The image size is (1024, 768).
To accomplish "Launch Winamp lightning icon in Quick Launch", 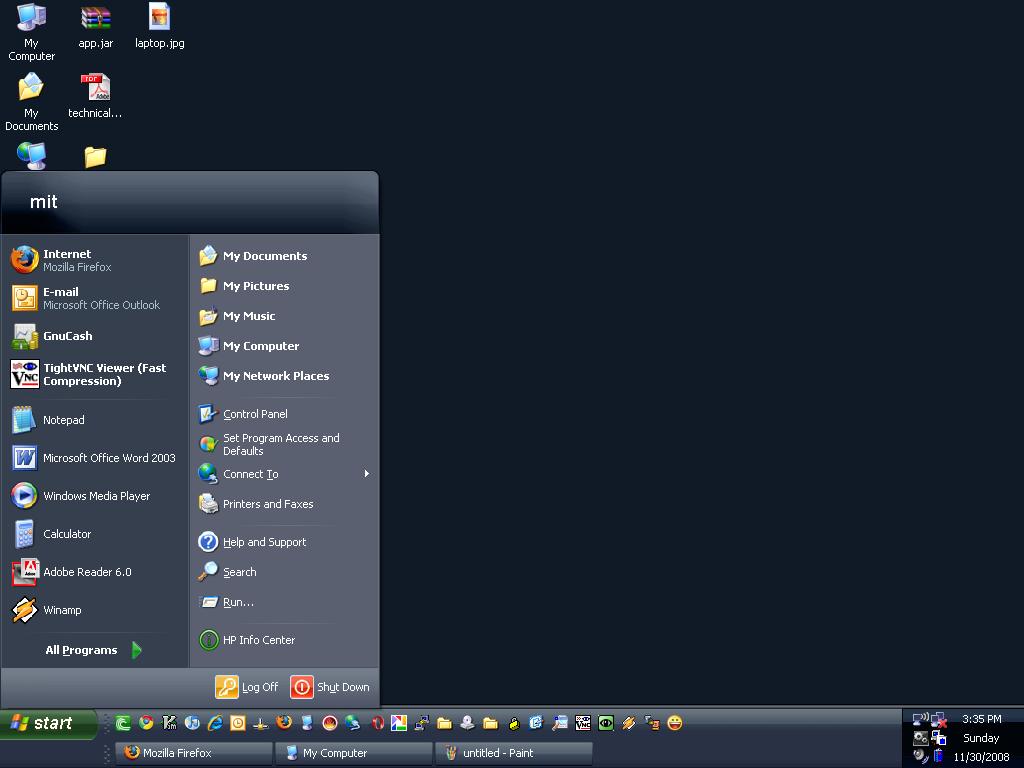I will point(629,722).
